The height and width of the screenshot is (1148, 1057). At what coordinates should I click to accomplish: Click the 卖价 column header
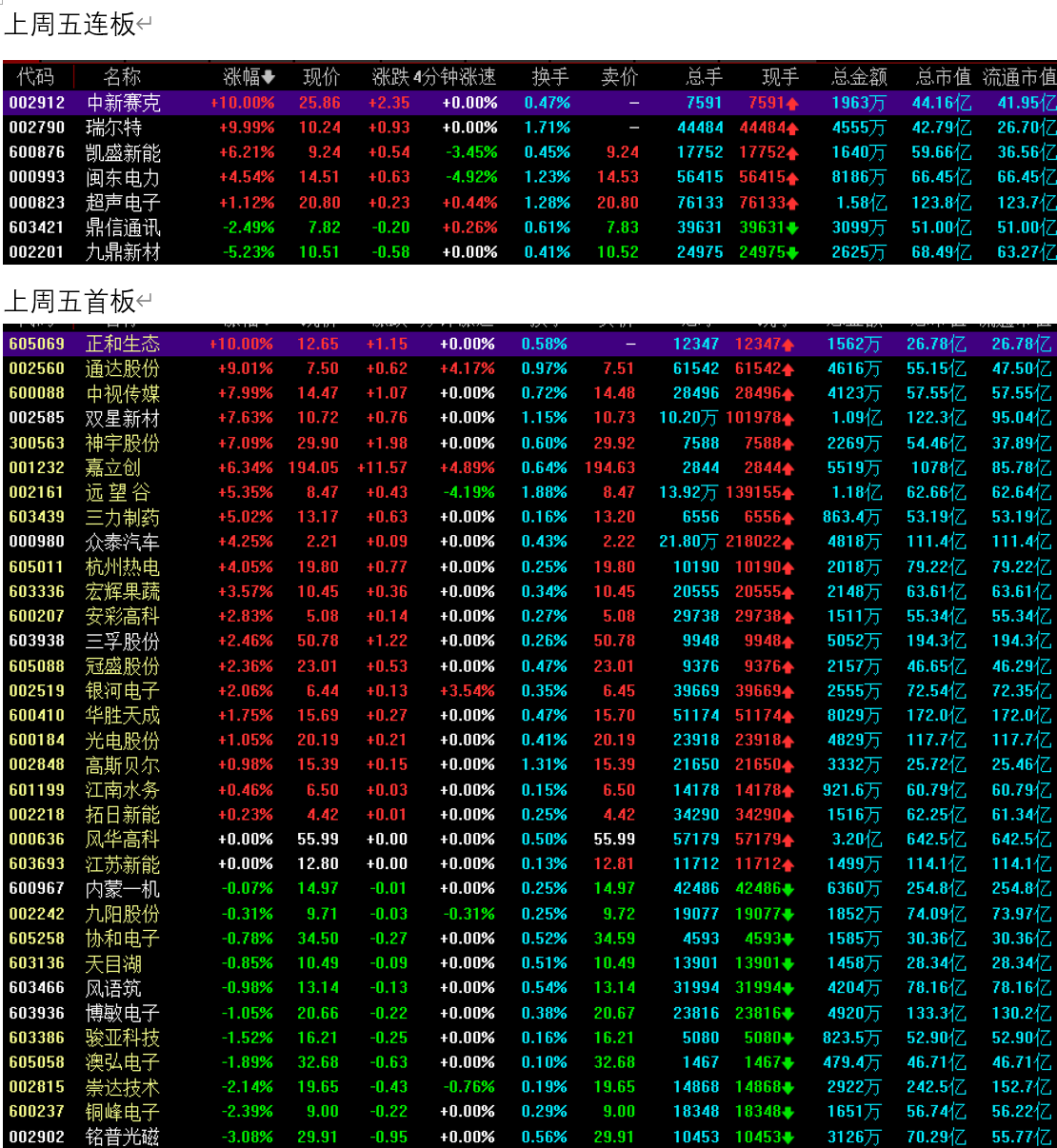click(619, 77)
